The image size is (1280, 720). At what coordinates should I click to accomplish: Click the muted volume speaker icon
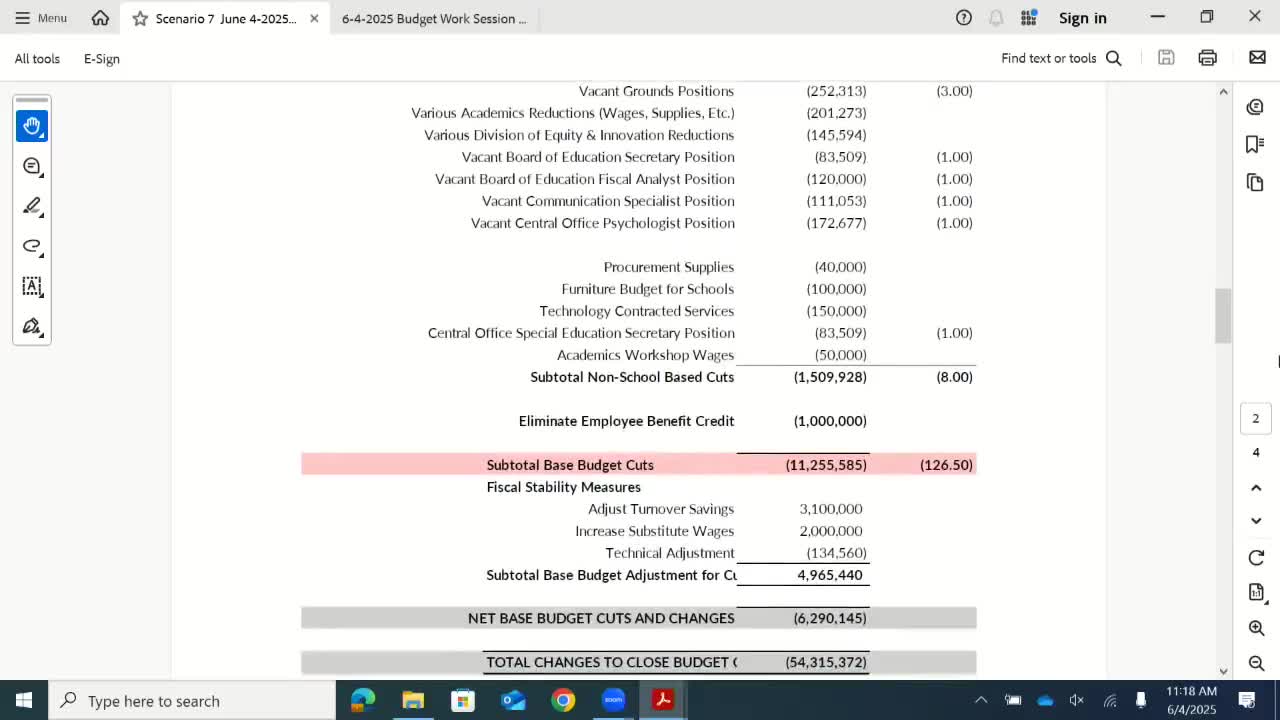coord(1076,700)
